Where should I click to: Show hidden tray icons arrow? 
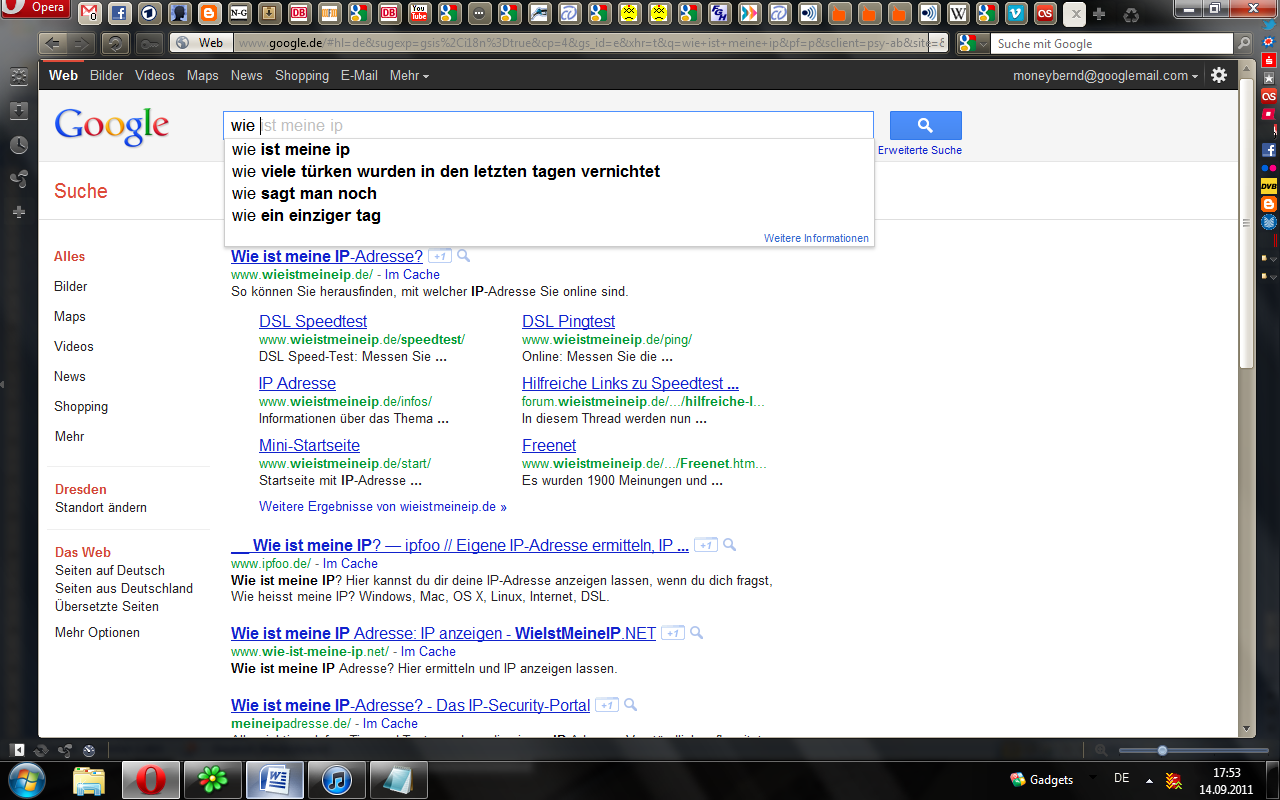[x=1149, y=780]
